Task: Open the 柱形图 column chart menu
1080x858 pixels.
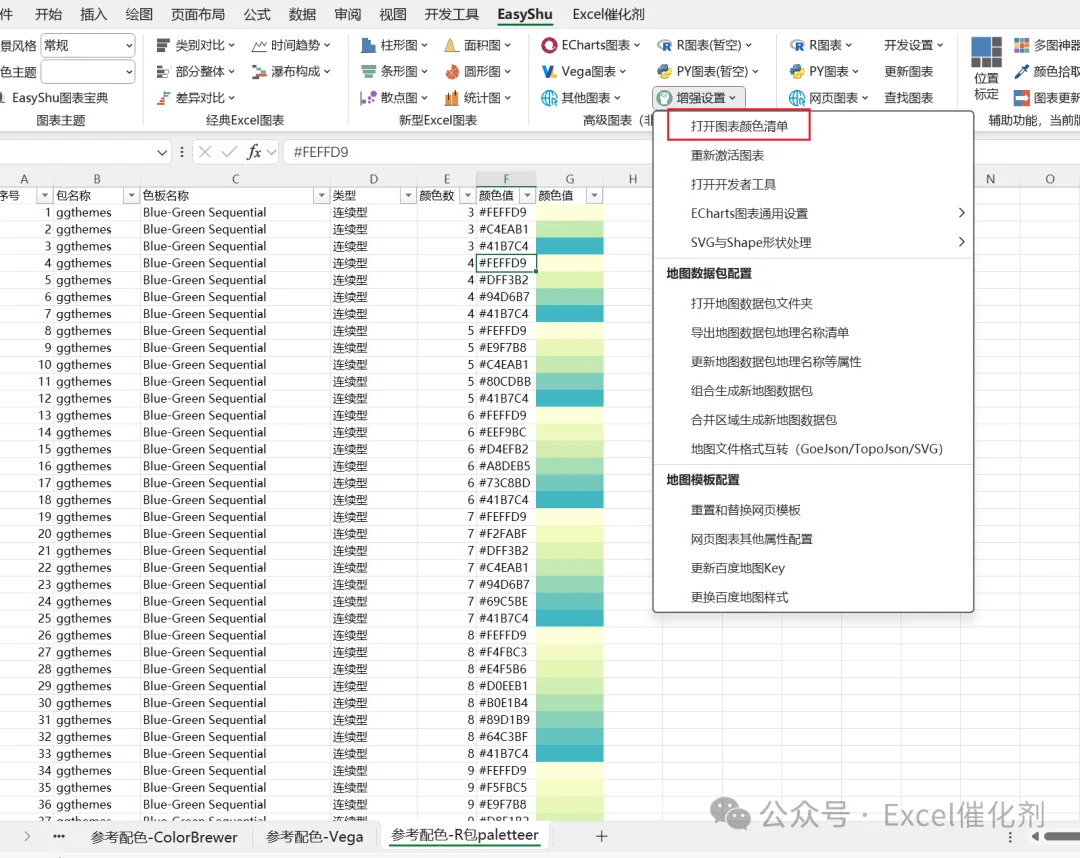Action: point(395,45)
